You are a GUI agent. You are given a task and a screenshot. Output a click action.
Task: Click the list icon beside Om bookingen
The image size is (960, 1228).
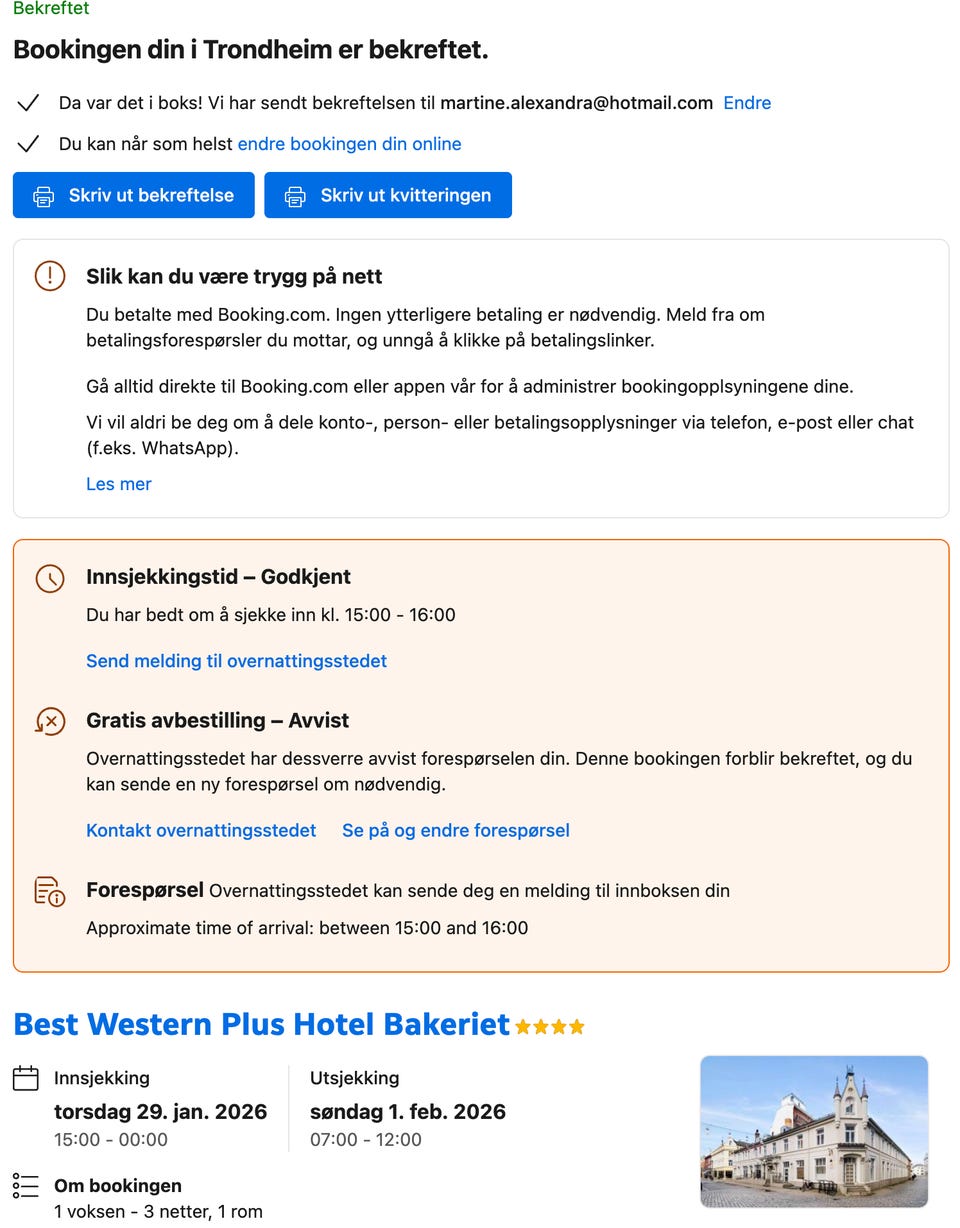point(26,1186)
